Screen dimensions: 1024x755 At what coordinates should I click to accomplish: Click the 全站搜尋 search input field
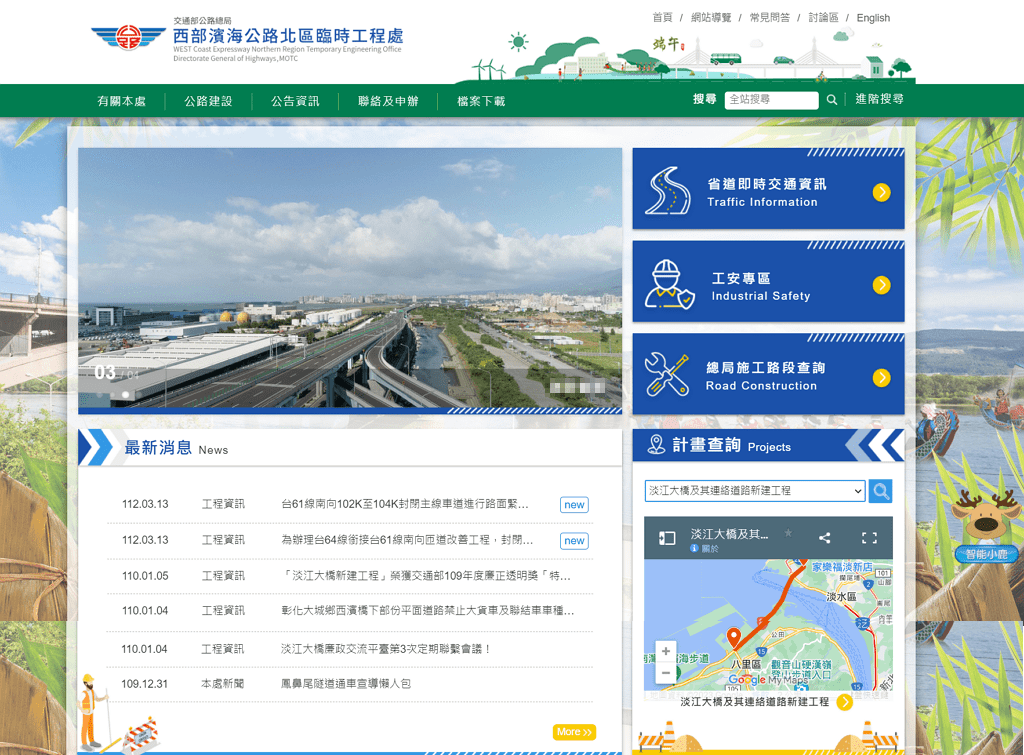point(772,100)
